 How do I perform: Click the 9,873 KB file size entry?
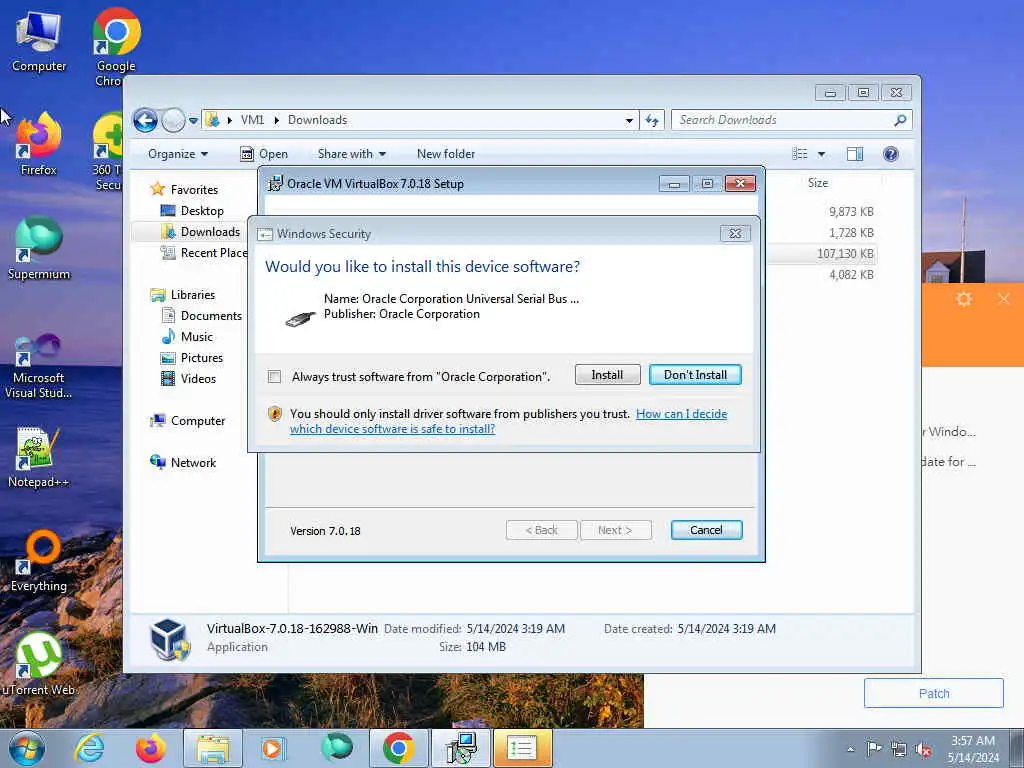tap(851, 212)
